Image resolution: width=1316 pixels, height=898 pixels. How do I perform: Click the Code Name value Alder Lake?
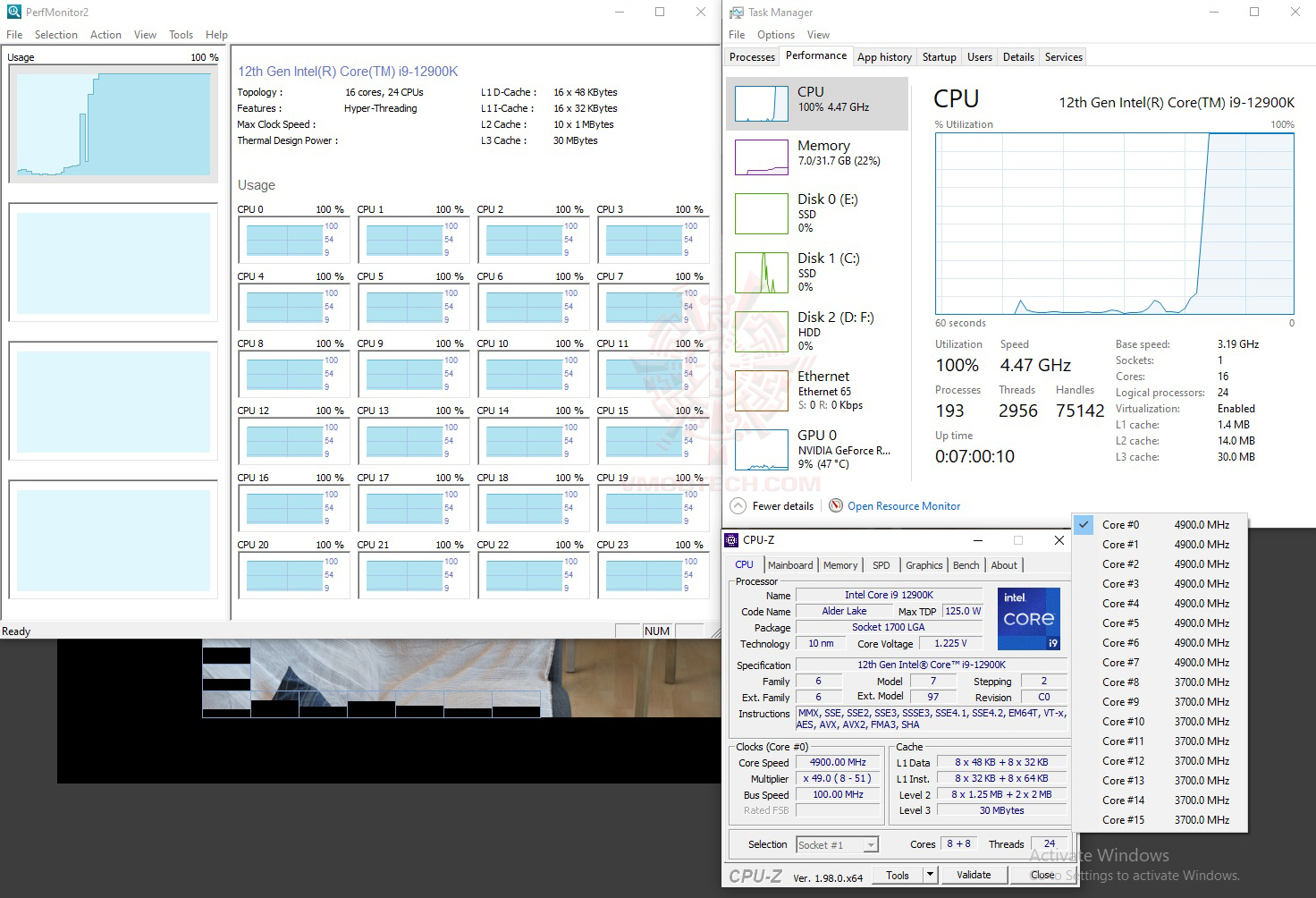coord(844,611)
